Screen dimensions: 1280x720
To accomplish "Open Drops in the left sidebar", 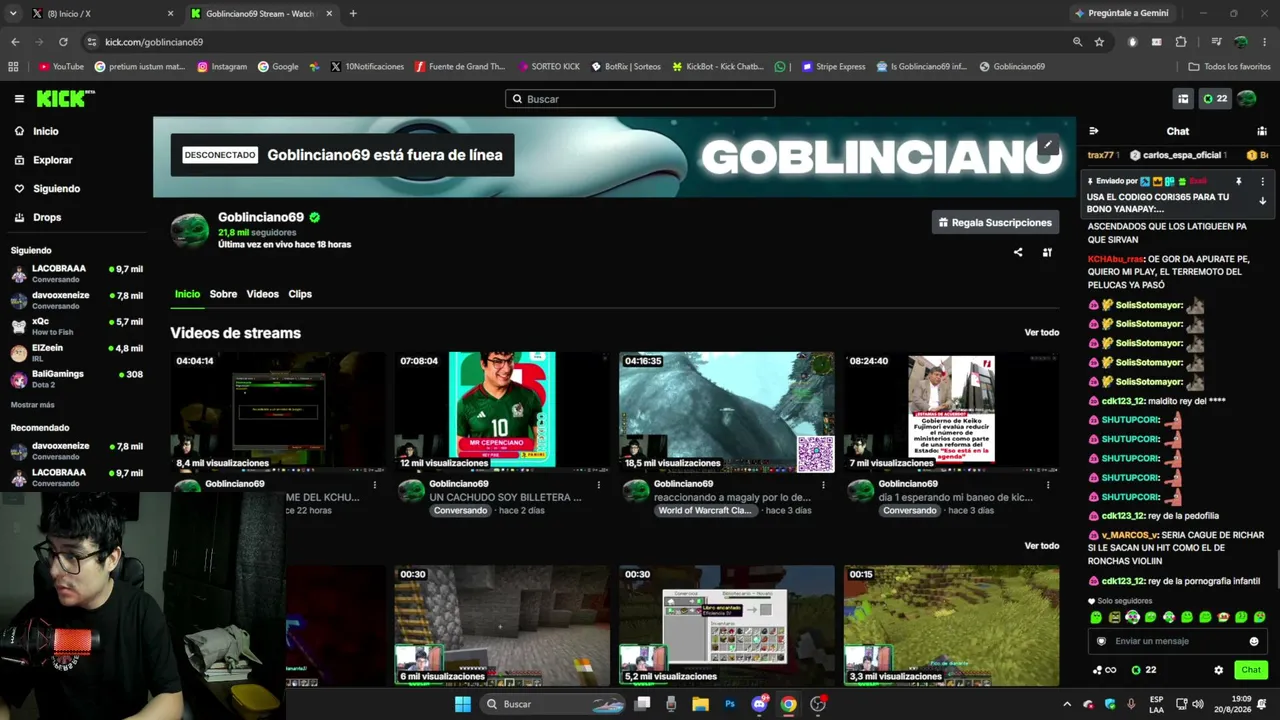I will point(47,217).
